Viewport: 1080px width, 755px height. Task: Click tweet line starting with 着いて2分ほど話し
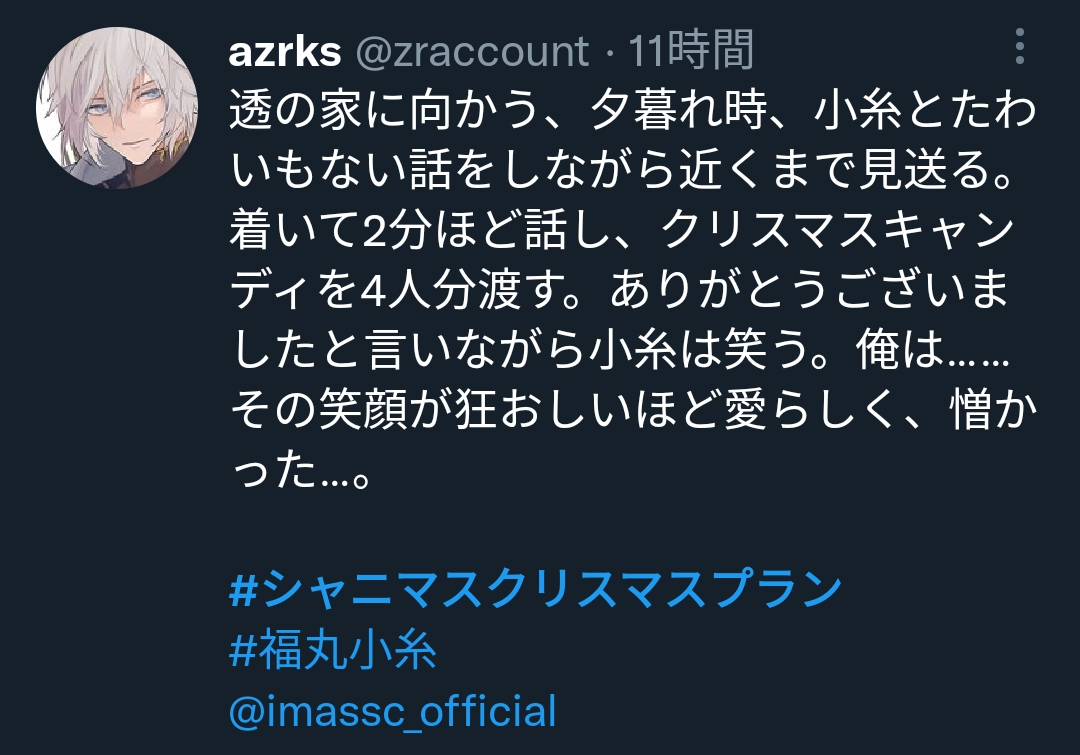(622, 230)
